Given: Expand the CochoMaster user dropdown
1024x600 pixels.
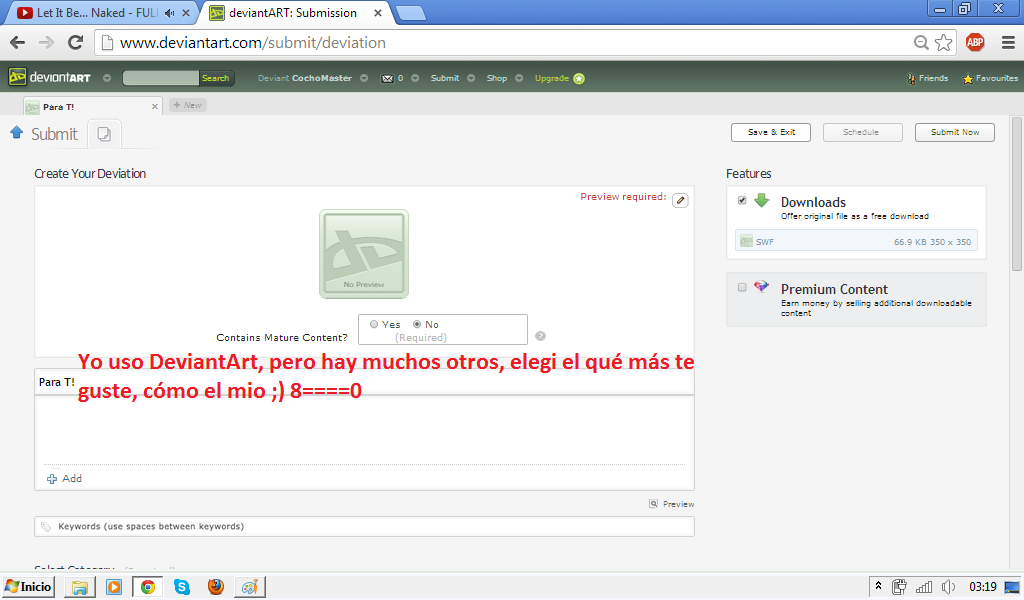Looking at the screenshot, I should point(364,78).
